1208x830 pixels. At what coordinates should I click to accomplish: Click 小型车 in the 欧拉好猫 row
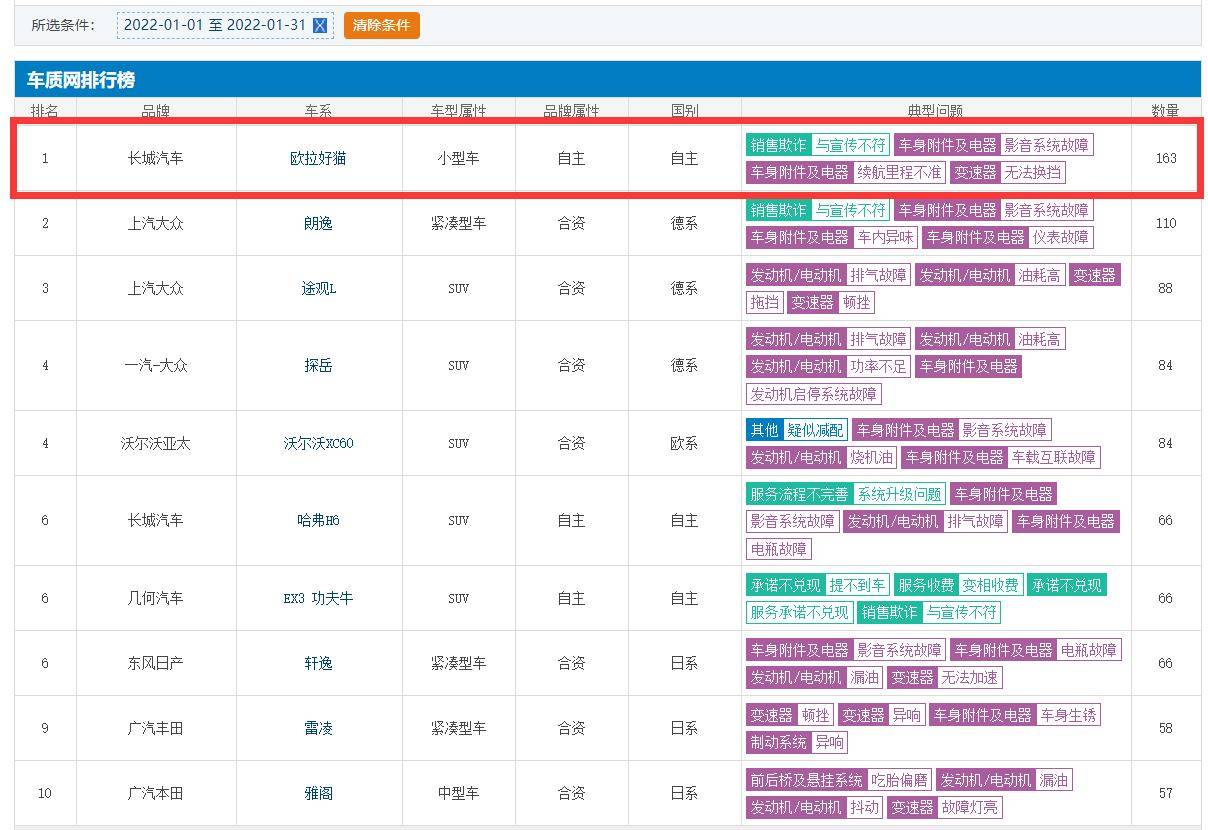[x=458, y=158]
